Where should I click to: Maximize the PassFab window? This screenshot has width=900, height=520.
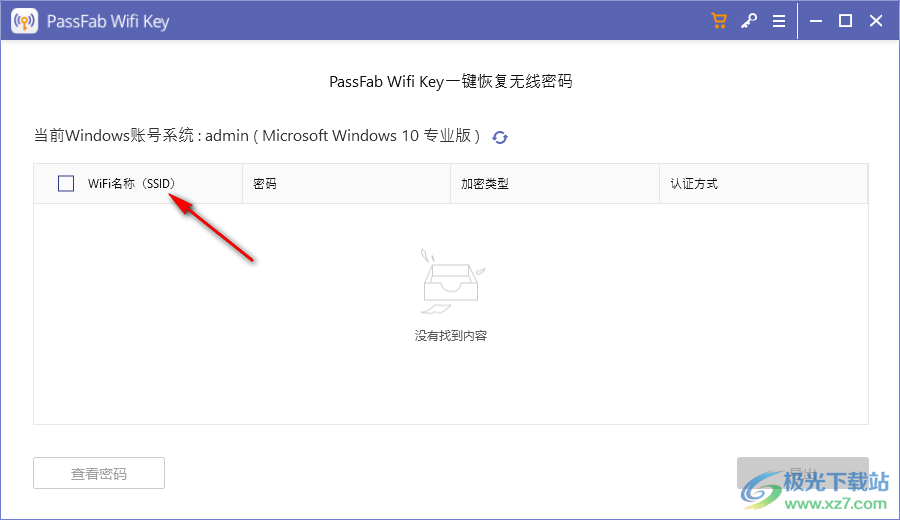coord(845,21)
